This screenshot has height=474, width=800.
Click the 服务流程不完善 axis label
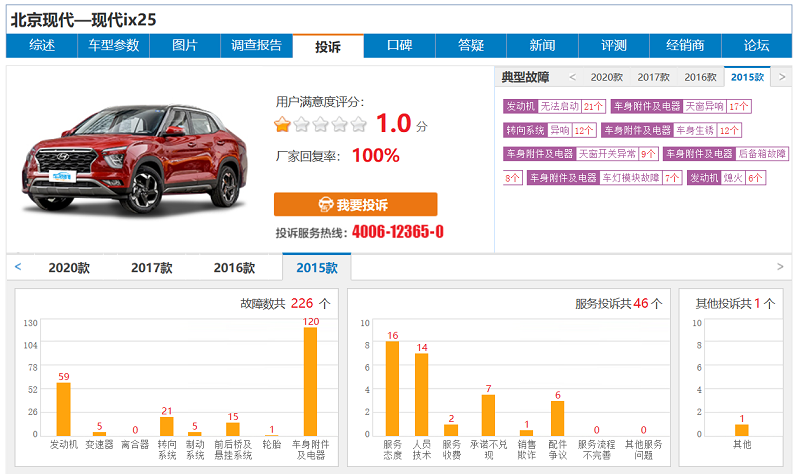(x=596, y=450)
